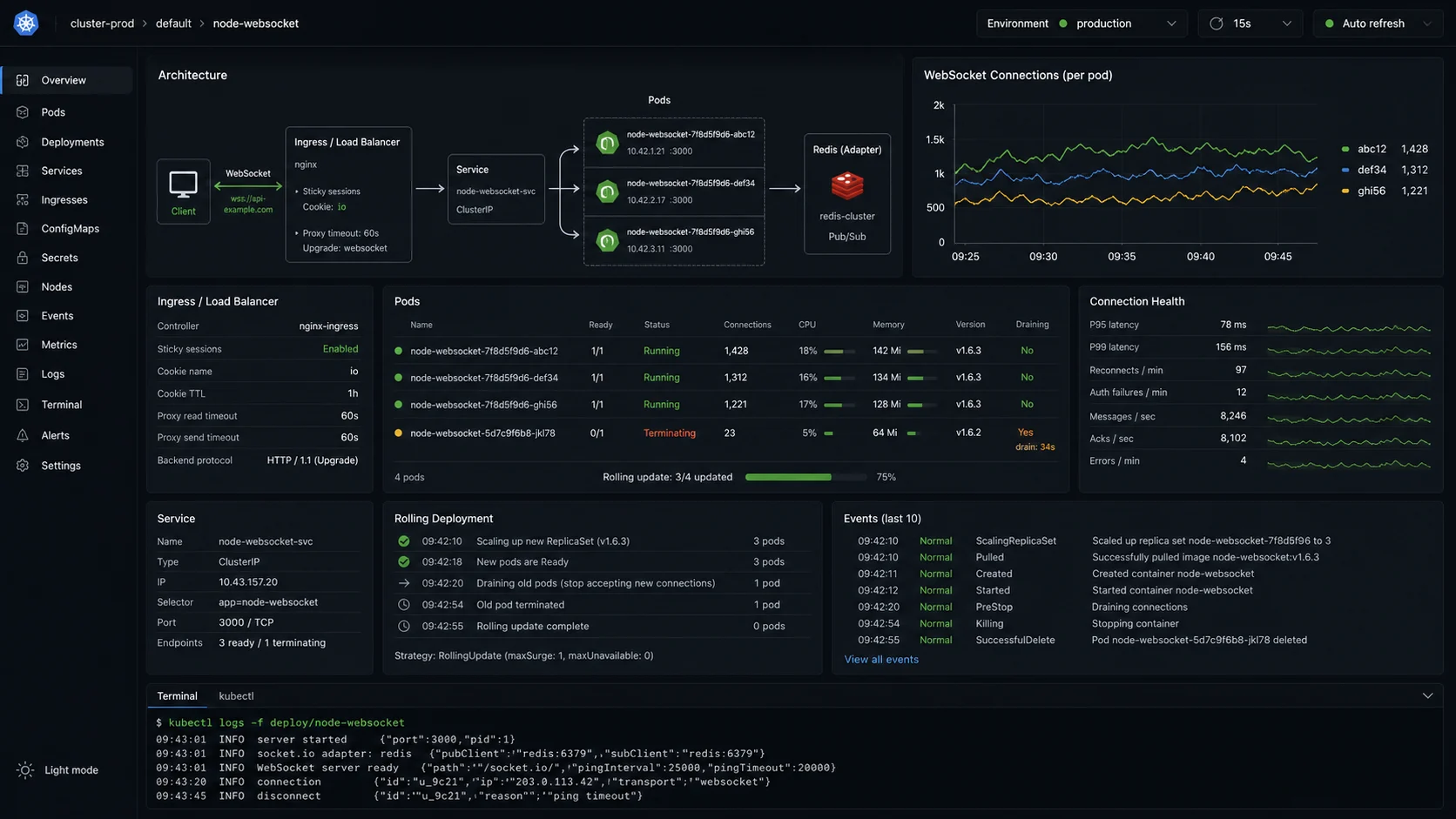This screenshot has width=1456, height=819.
Task: Navigate to default namespace breadcrumb
Action: [x=173, y=23]
